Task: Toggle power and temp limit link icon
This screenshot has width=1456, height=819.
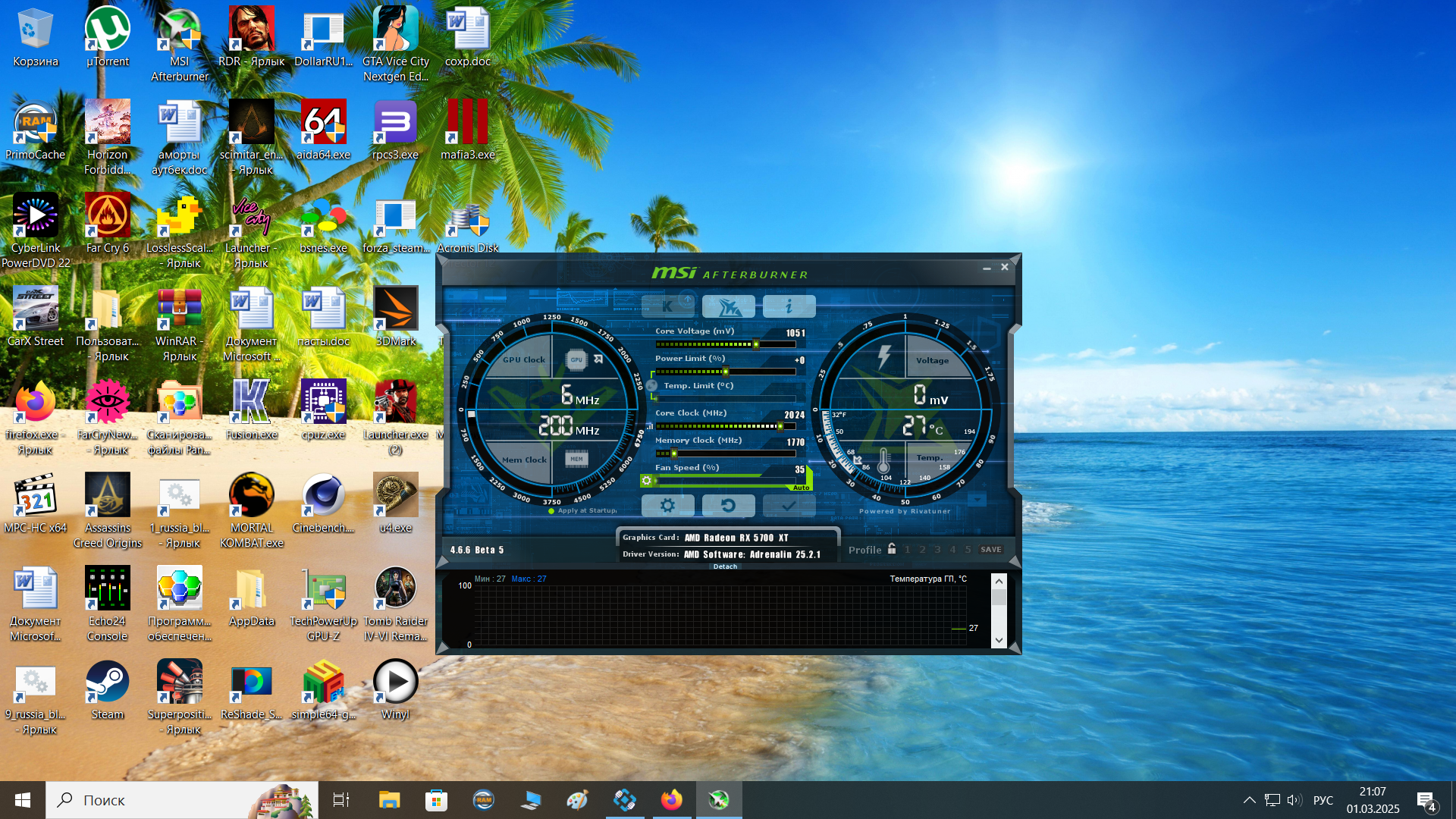Action: pos(651,385)
